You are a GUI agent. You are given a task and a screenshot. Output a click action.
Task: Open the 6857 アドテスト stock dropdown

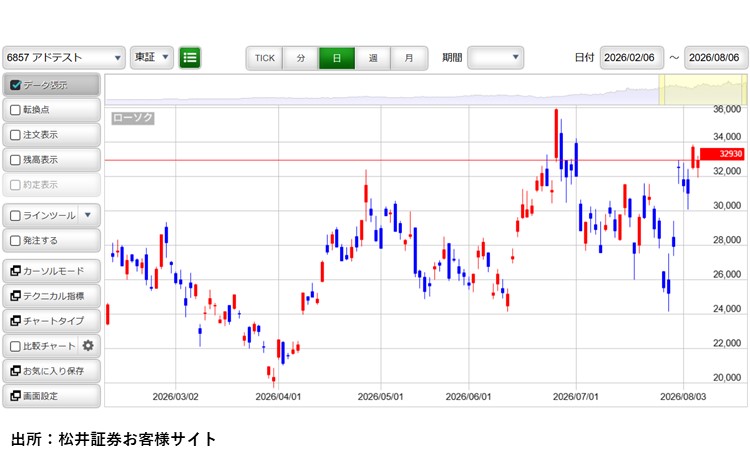coord(64,58)
